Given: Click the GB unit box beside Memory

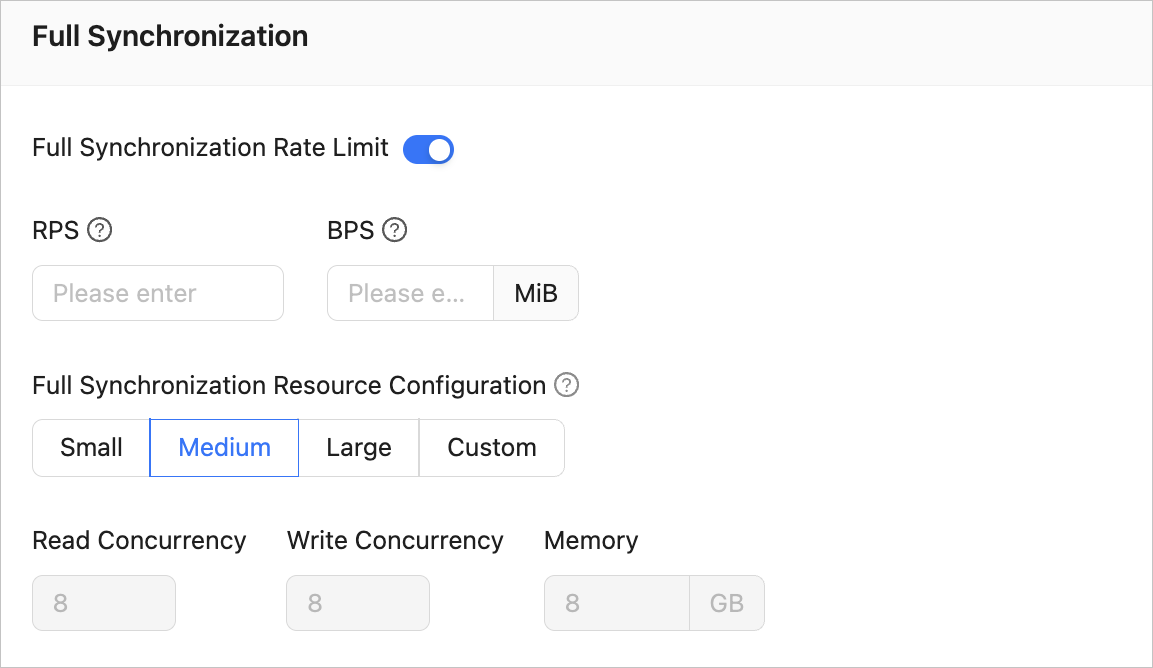Looking at the screenshot, I should [727, 603].
